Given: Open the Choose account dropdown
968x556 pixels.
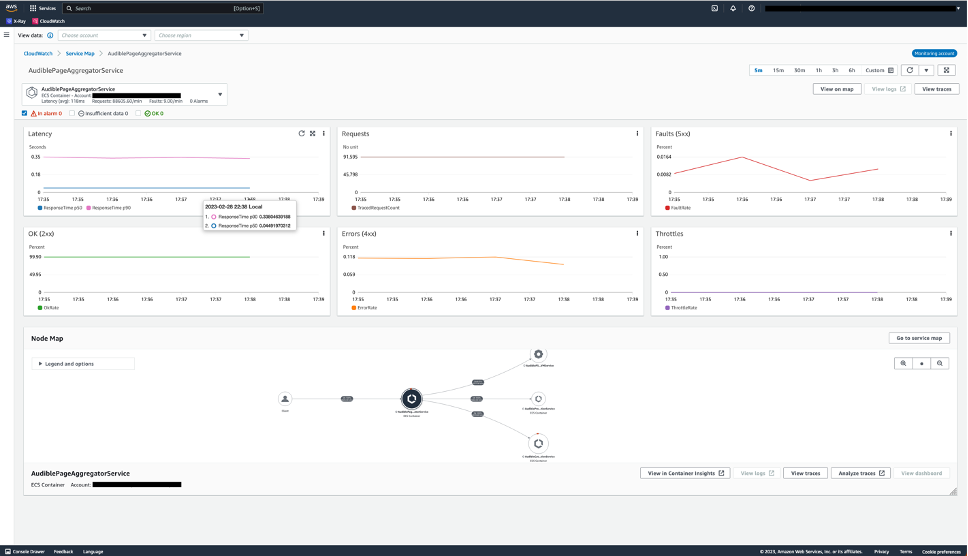Looking at the screenshot, I should coord(104,35).
